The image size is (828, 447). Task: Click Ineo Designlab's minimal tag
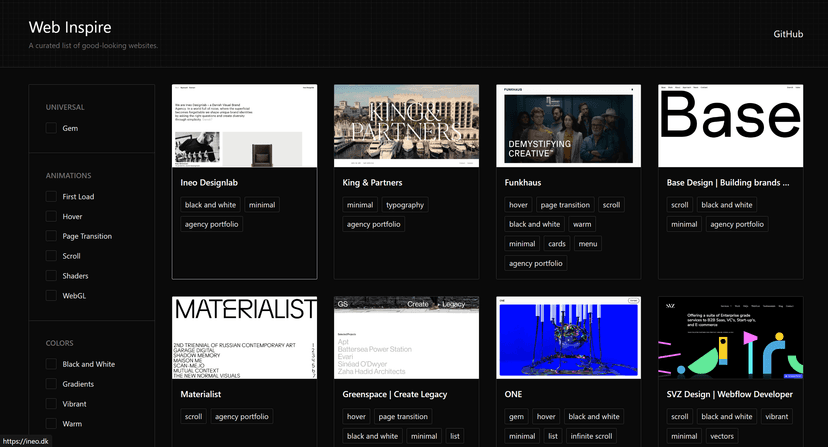262,204
